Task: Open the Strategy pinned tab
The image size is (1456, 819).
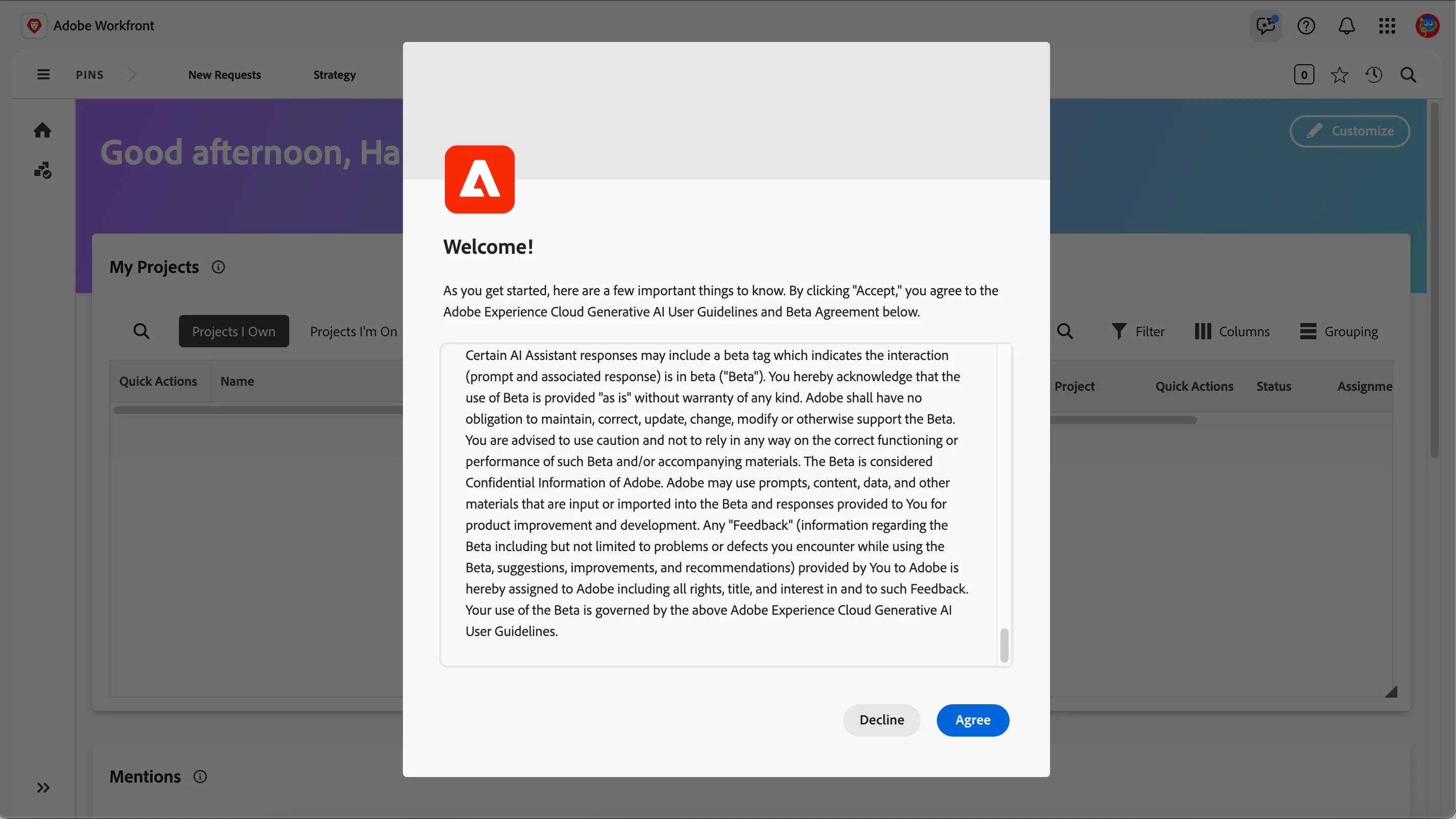Action: [334, 75]
